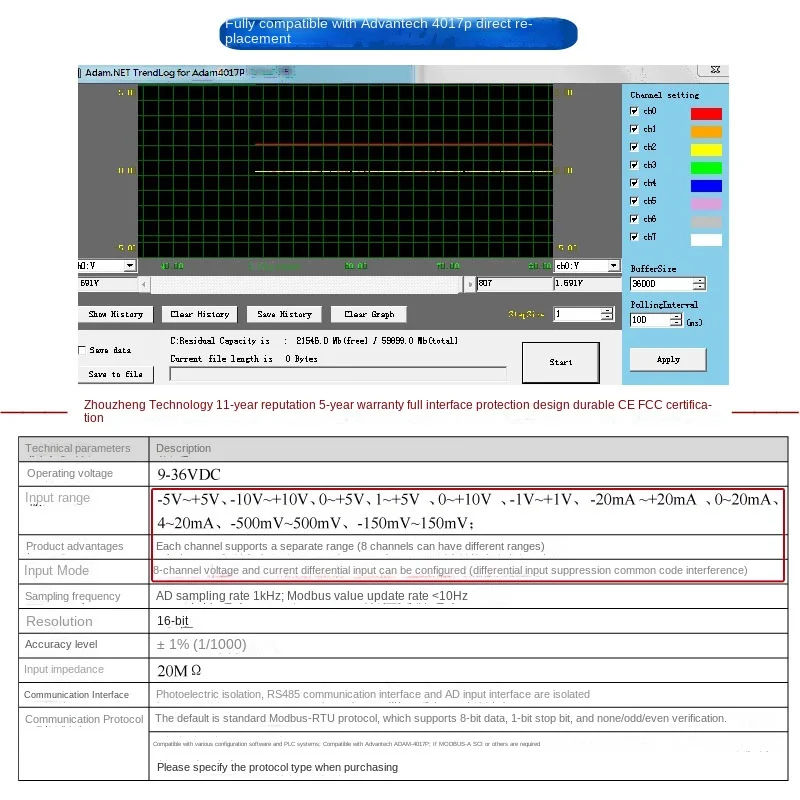Screen dimensions: 800x800
Task: Click the Clear Graph button
Action: [x=369, y=314]
